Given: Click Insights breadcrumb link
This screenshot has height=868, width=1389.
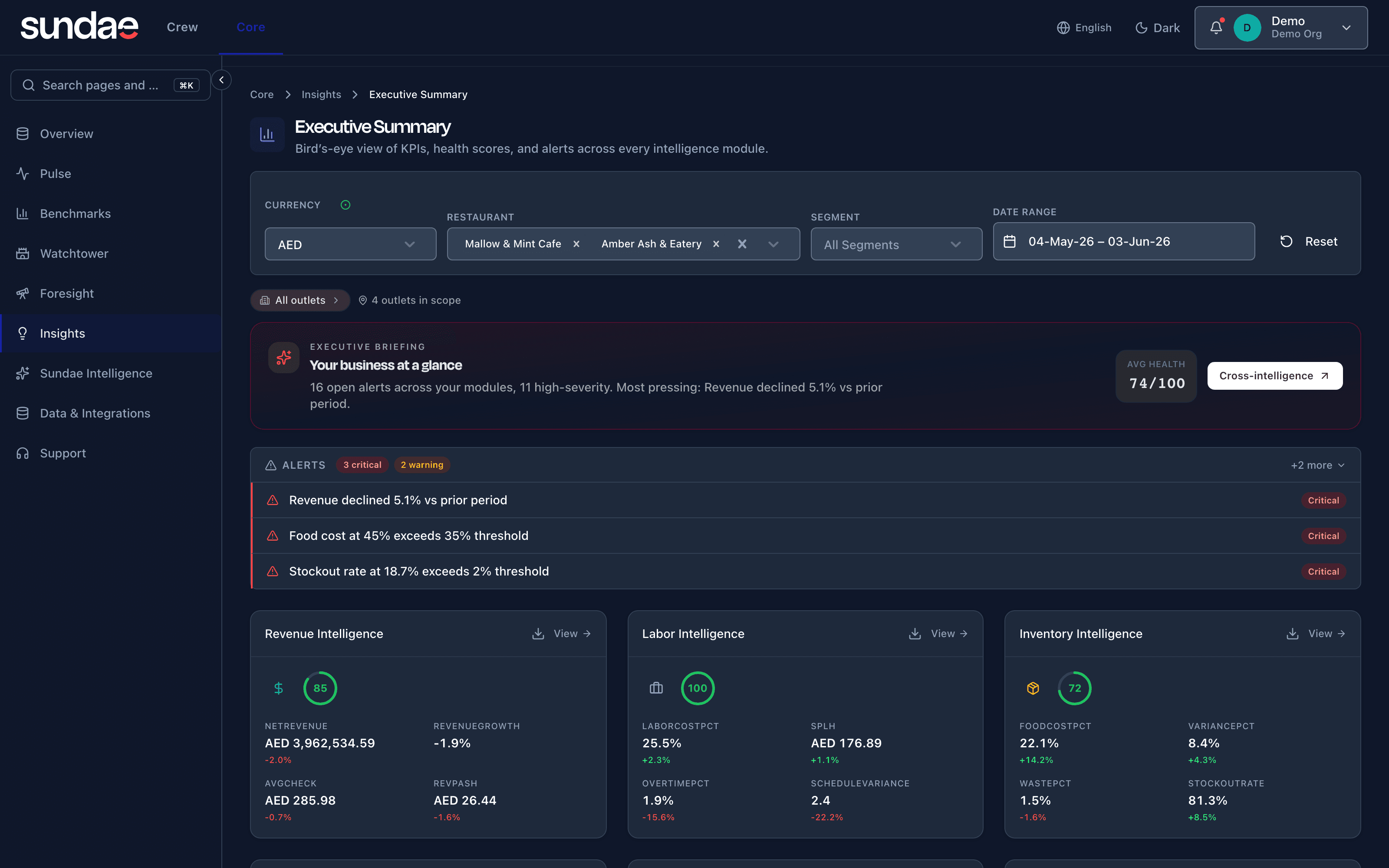Looking at the screenshot, I should (321, 94).
